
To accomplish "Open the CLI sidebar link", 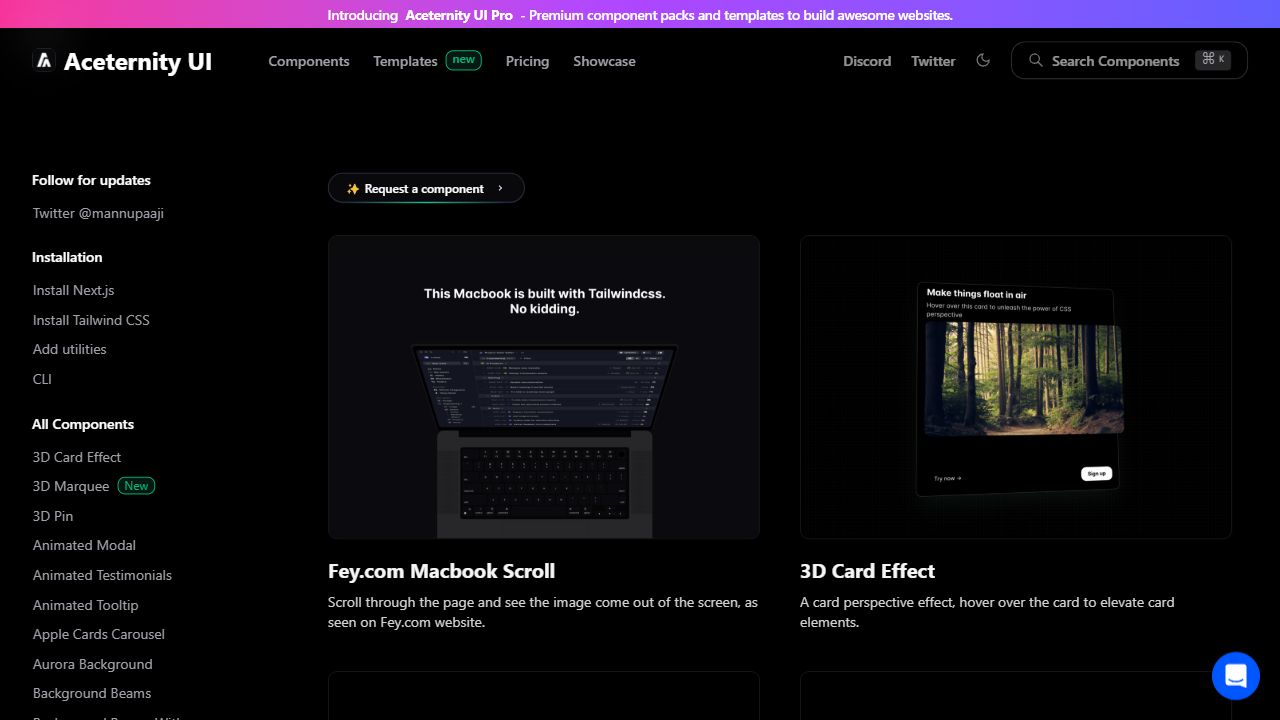I will point(42,379).
